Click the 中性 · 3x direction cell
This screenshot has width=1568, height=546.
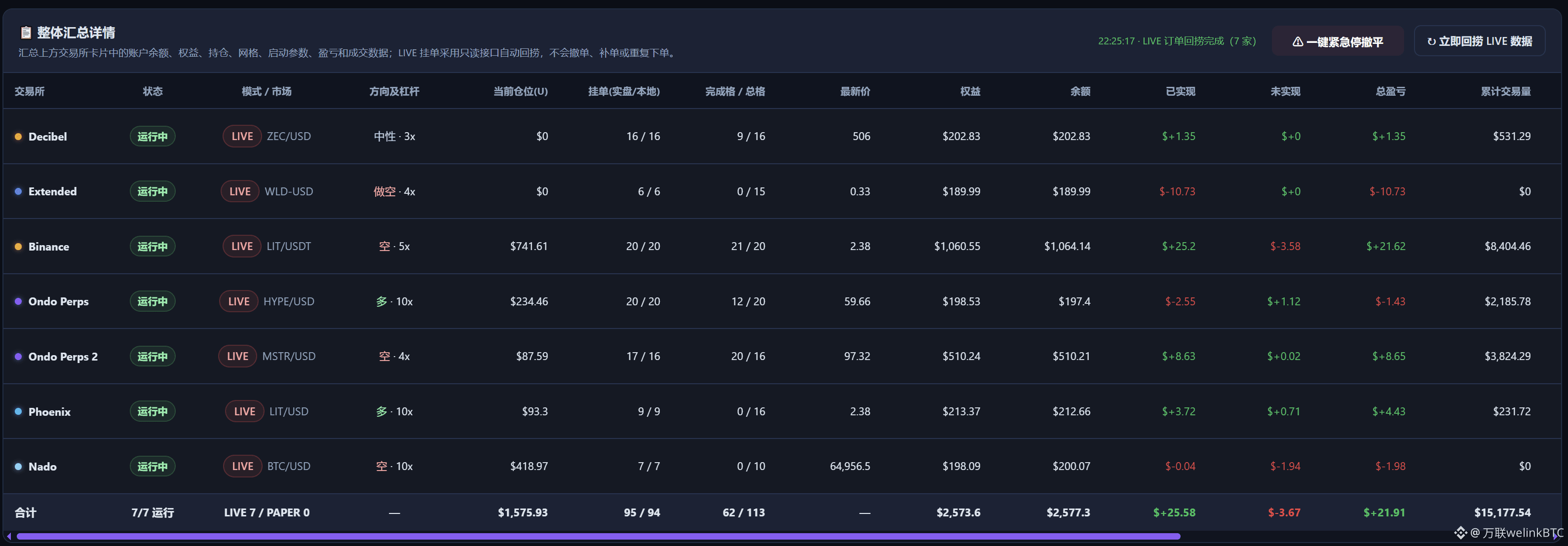pyautogui.click(x=394, y=137)
